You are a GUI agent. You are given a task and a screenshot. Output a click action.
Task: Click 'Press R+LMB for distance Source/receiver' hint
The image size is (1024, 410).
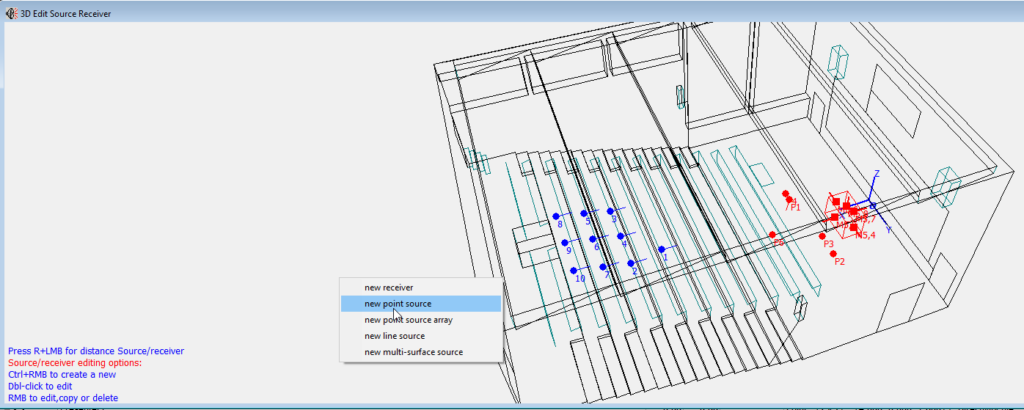[96, 351]
